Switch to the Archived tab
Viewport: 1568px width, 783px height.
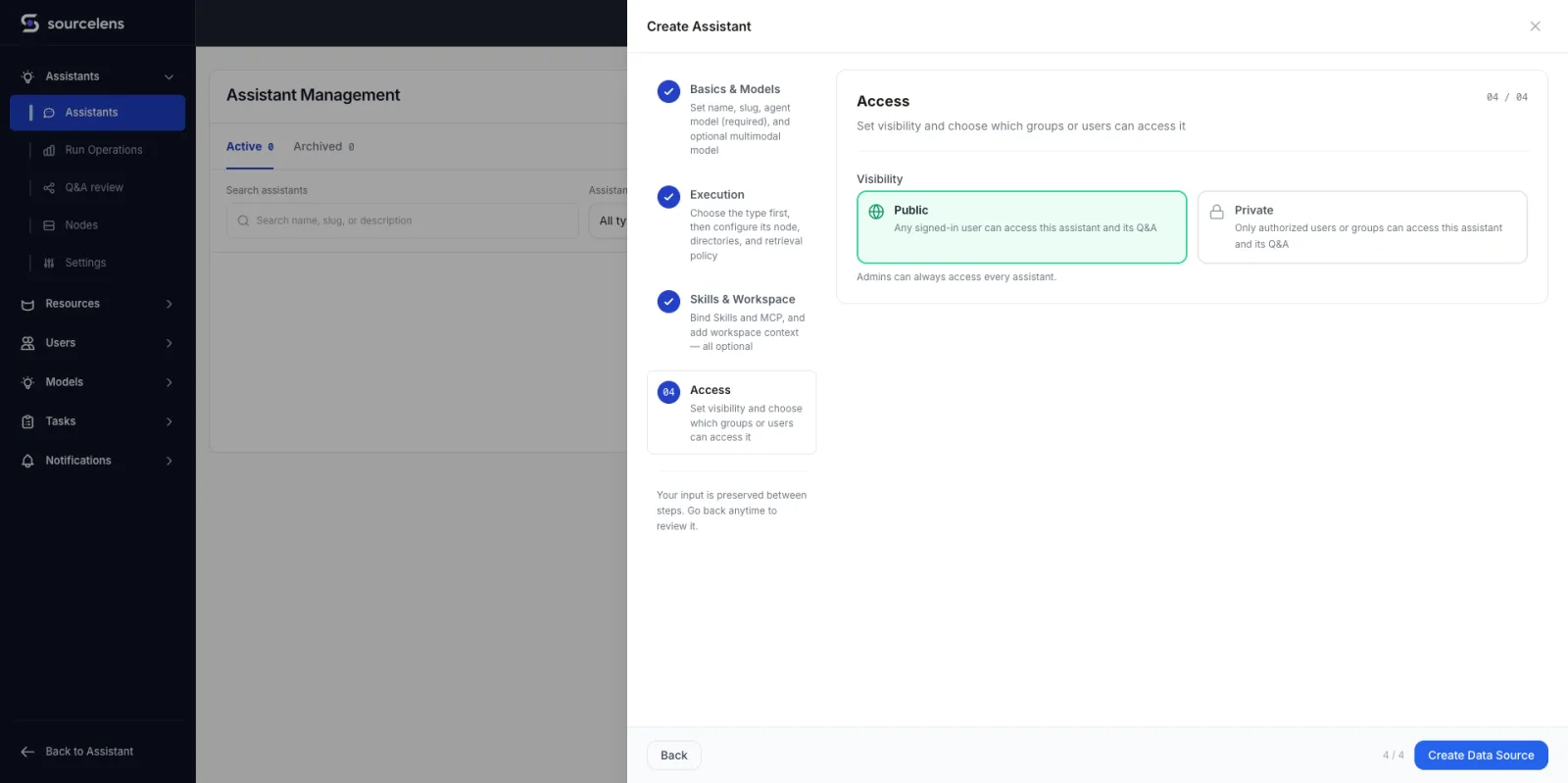tap(323, 147)
